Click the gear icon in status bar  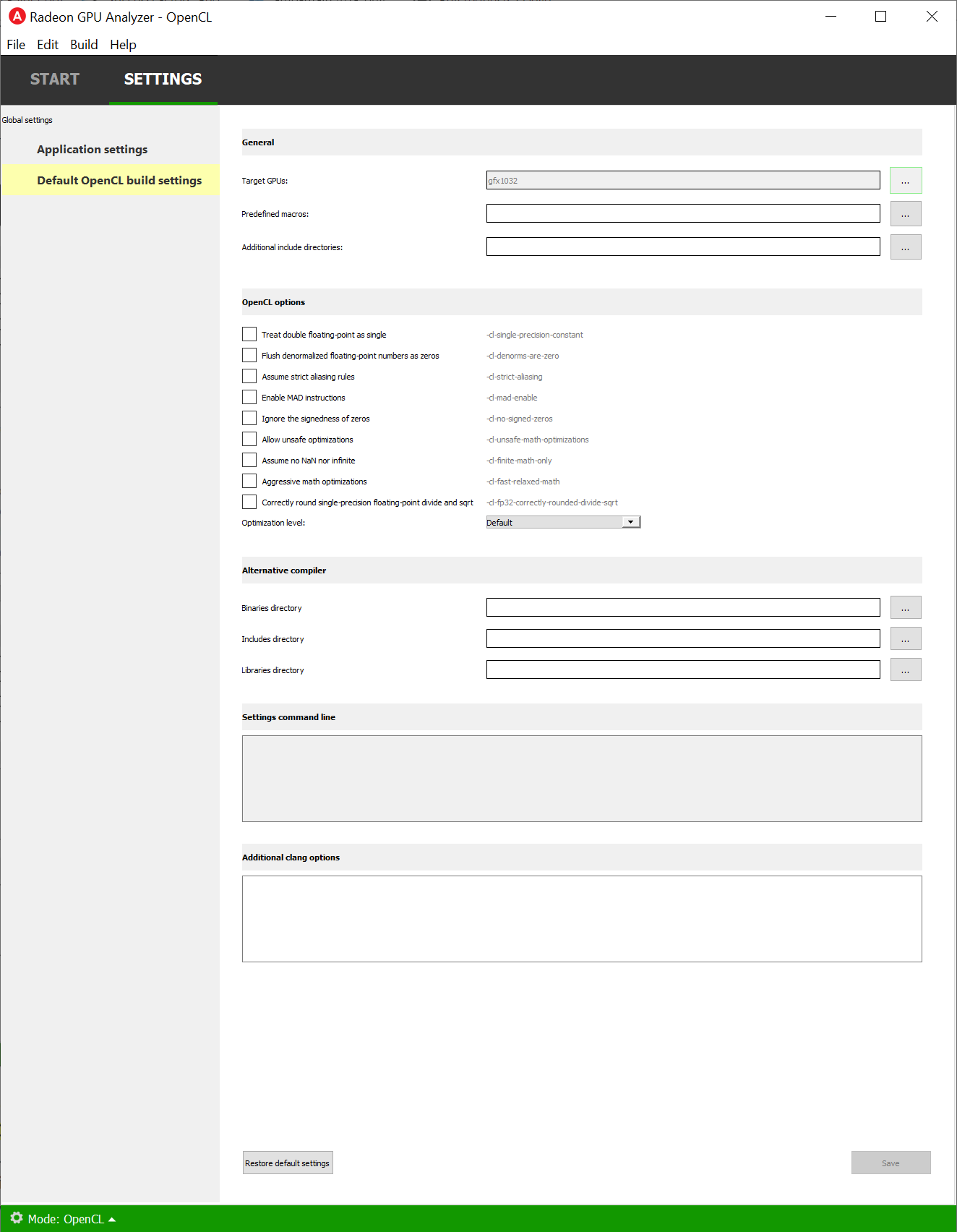click(17, 1218)
